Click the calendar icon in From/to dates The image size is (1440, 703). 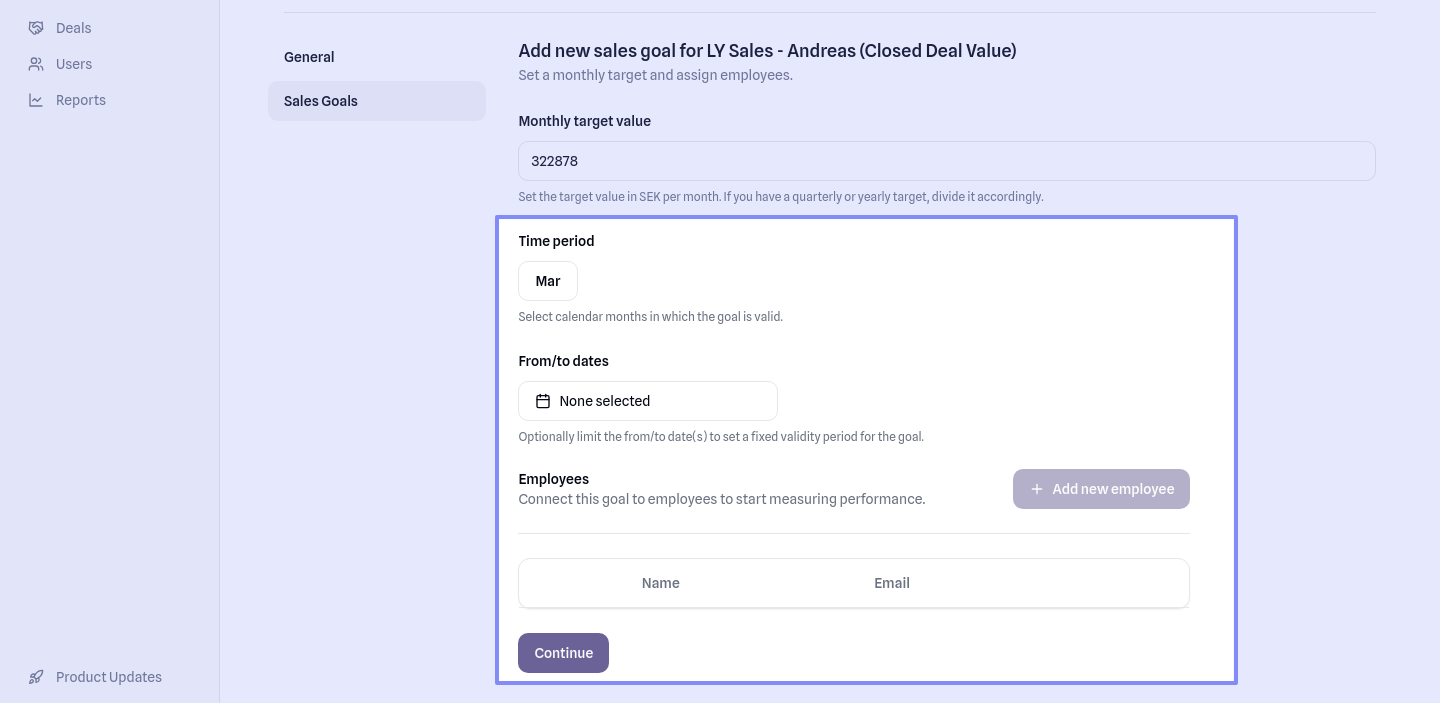543,401
